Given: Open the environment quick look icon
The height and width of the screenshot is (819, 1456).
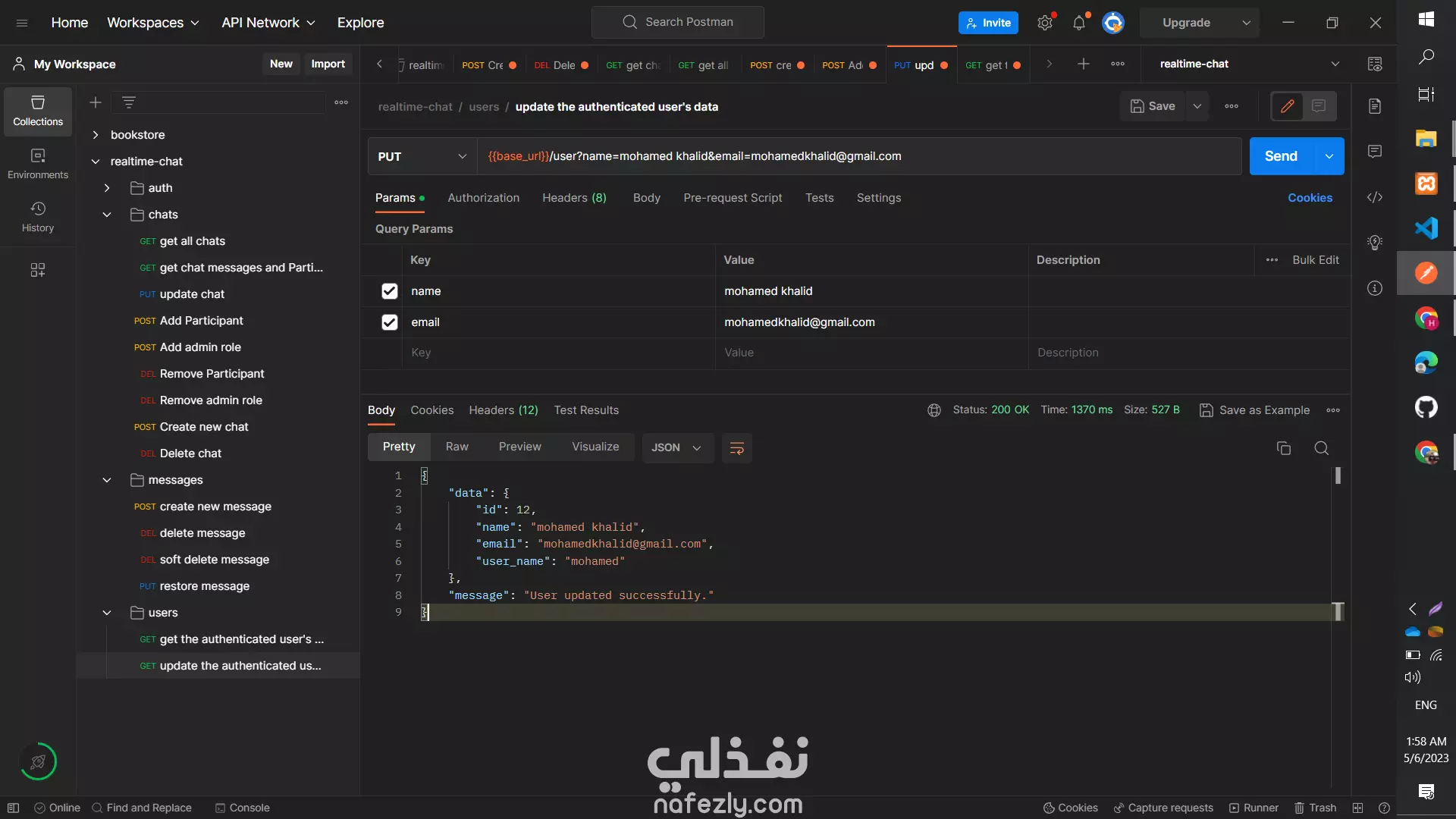Looking at the screenshot, I should 1375,64.
